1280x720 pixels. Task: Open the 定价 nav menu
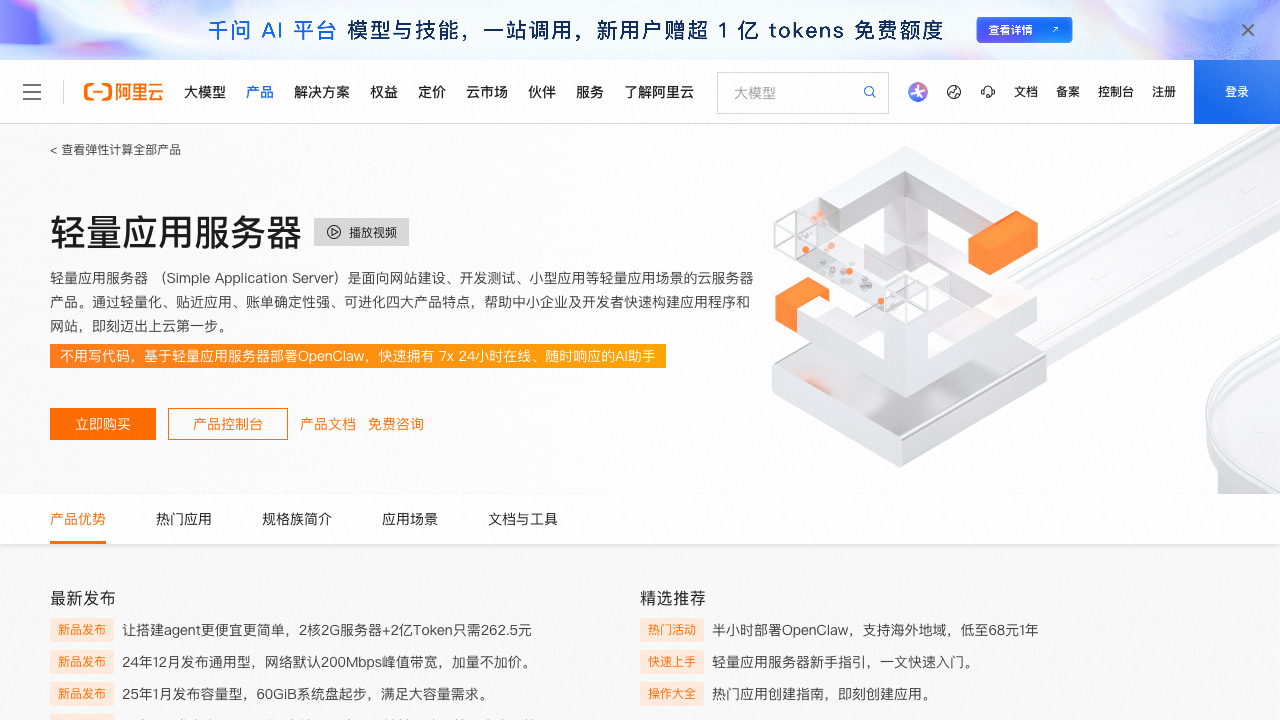[x=432, y=92]
